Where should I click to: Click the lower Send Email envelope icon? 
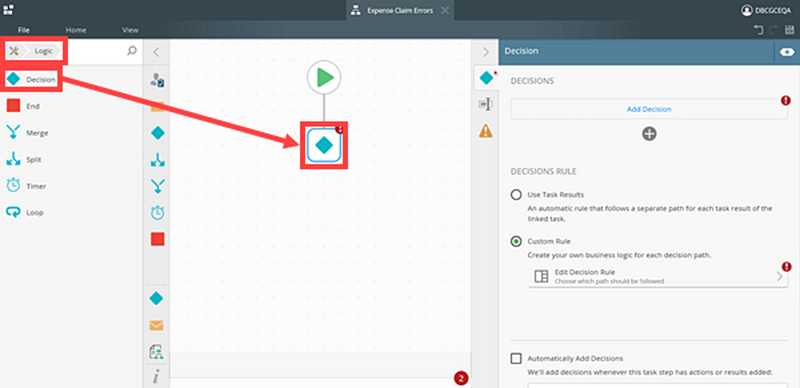coord(156,325)
